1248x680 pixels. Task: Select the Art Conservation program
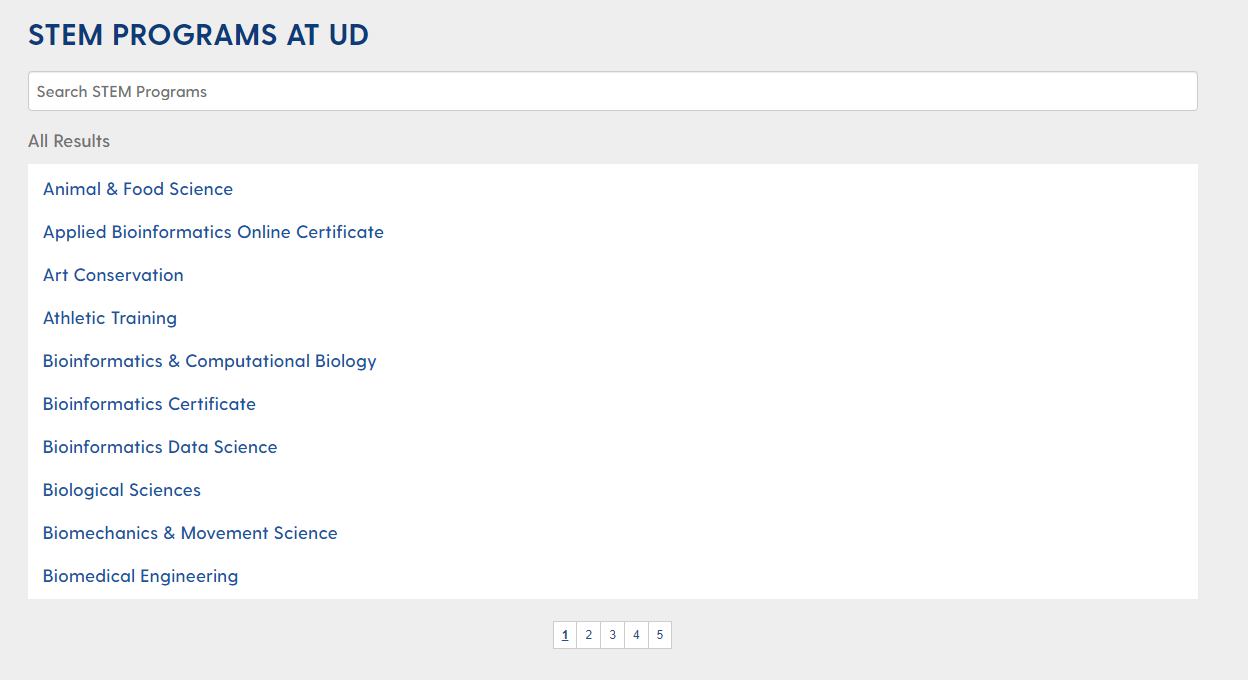click(x=113, y=275)
